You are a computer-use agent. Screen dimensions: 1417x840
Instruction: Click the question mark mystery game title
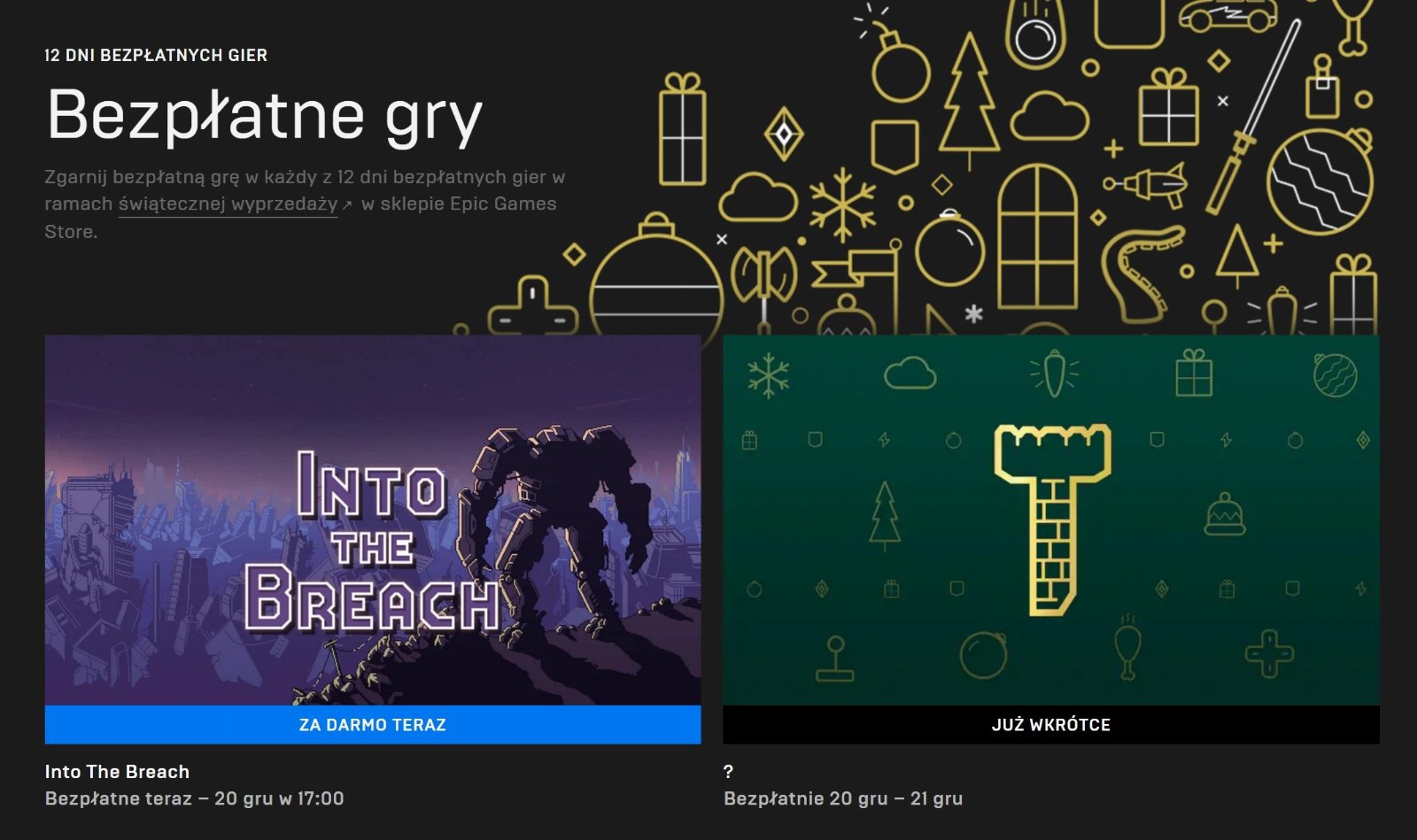[728, 771]
